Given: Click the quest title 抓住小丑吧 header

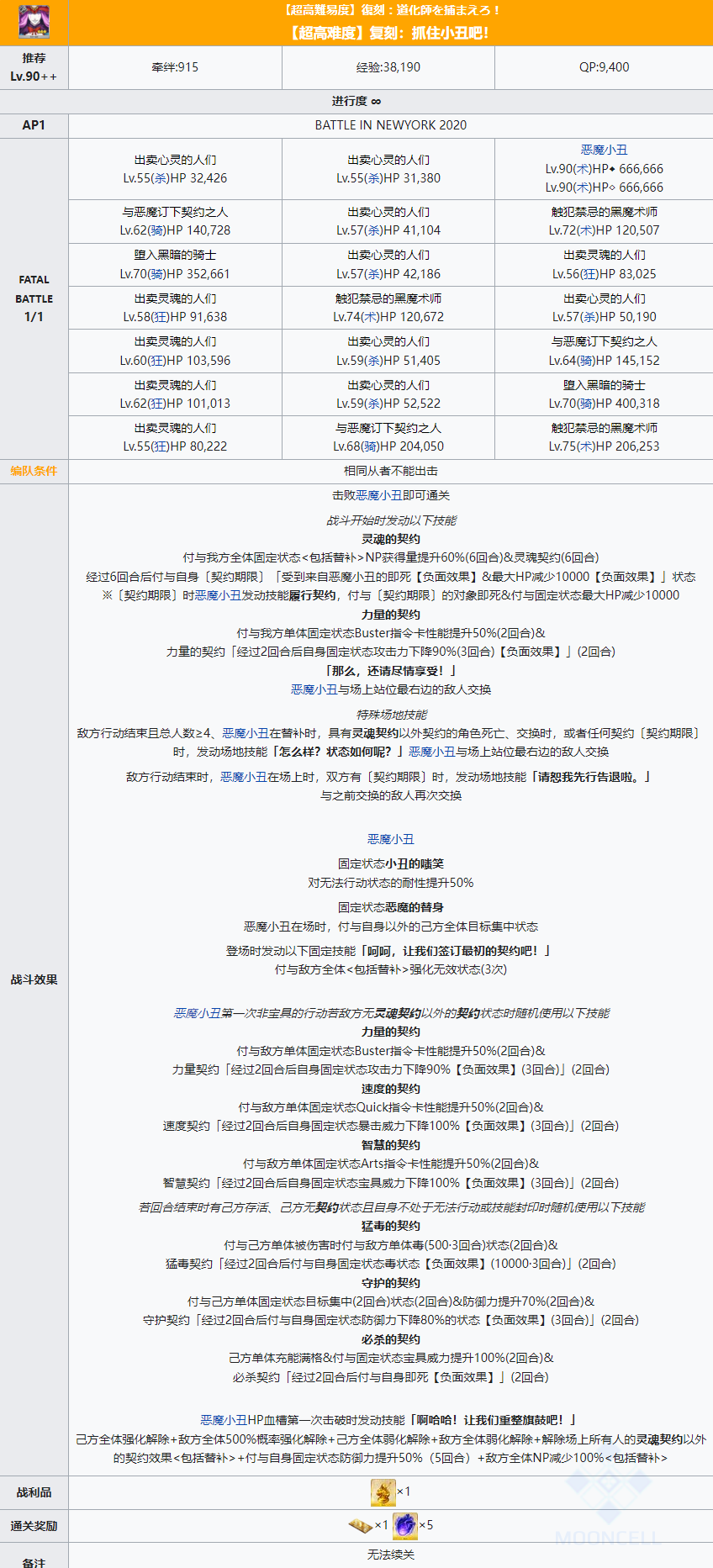Looking at the screenshot, I should (390, 33).
